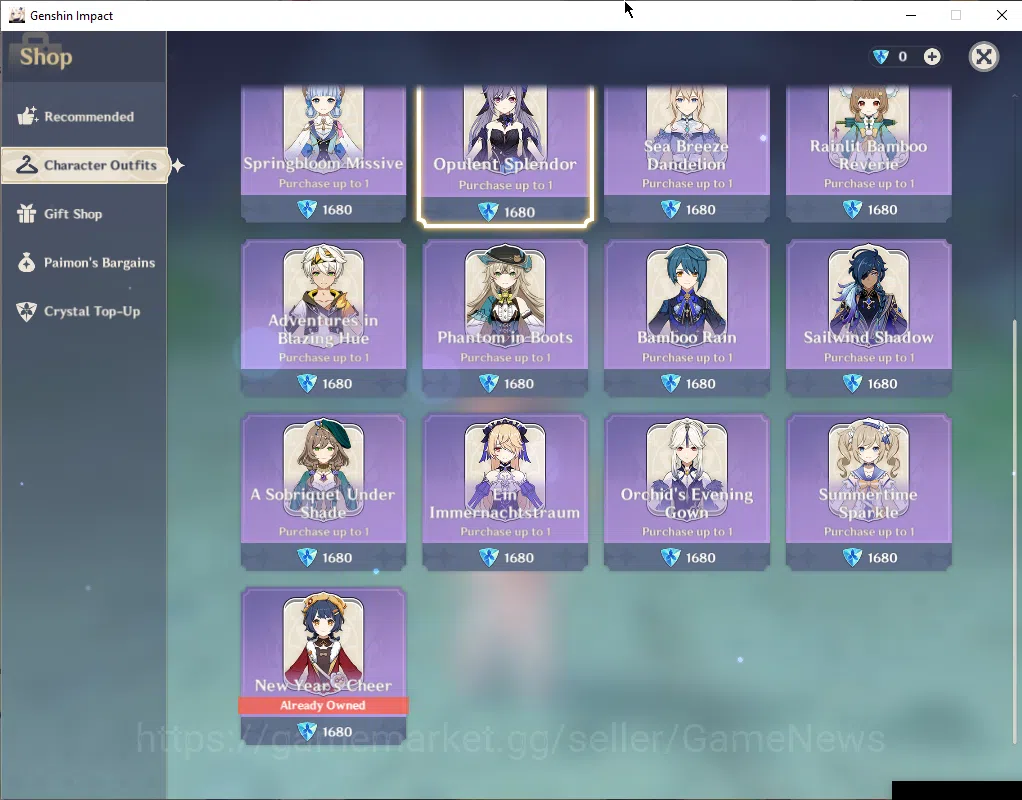The width and height of the screenshot is (1022, 800).
Task: Close the Genshin Impact window
Action: 1002,15
